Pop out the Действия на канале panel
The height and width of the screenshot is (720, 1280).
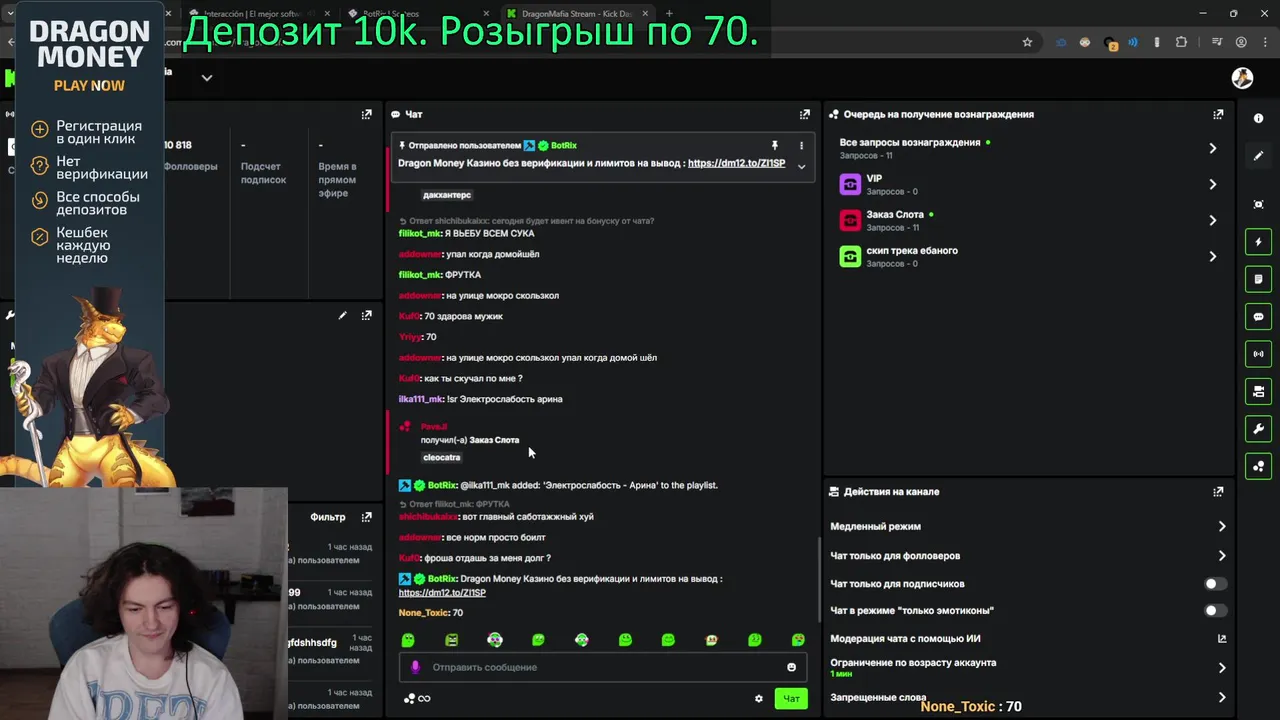[x=1218, y=492]
